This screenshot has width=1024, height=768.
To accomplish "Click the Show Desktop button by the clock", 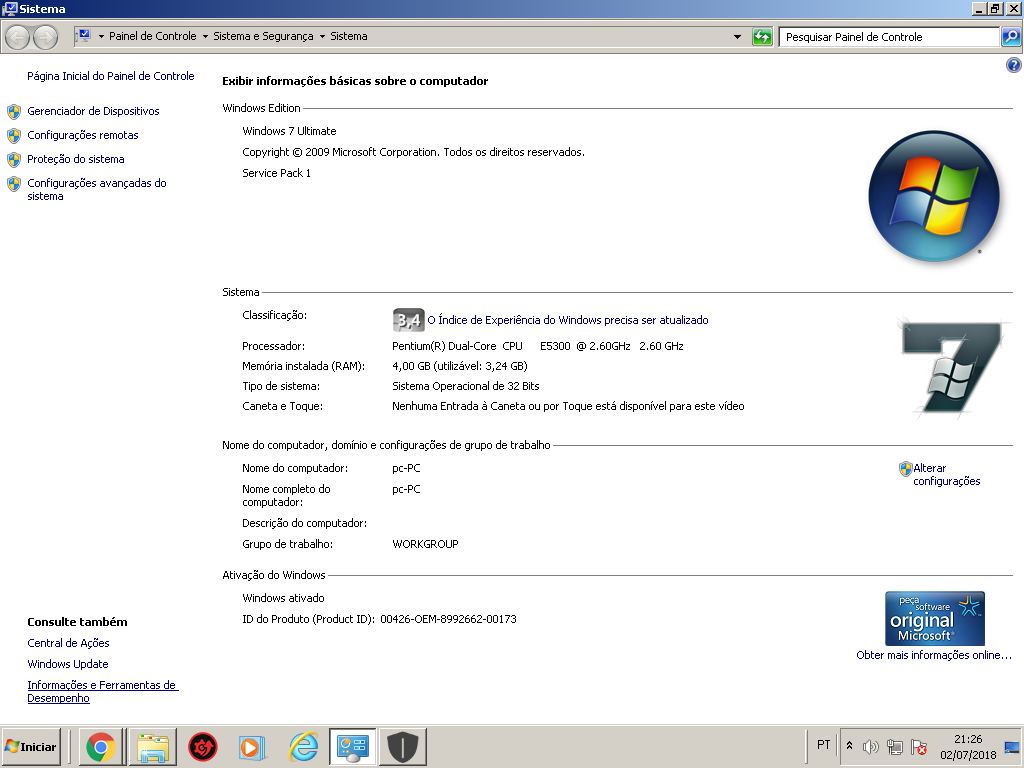I will [1012, 747].
